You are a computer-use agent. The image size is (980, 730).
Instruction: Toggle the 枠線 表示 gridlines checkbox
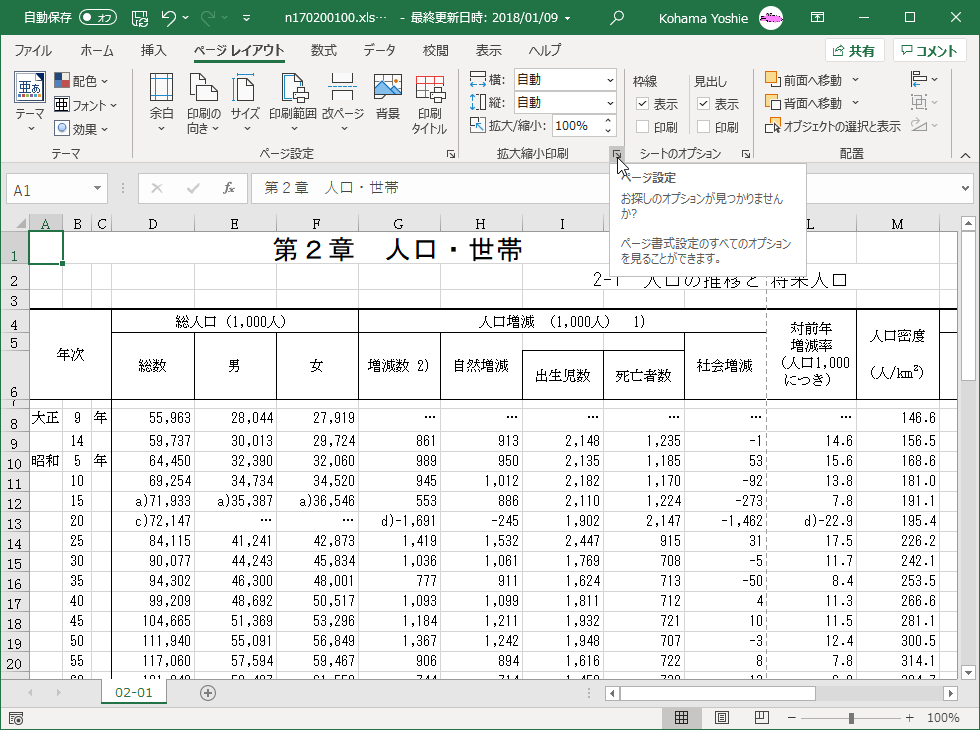[643, 104]
